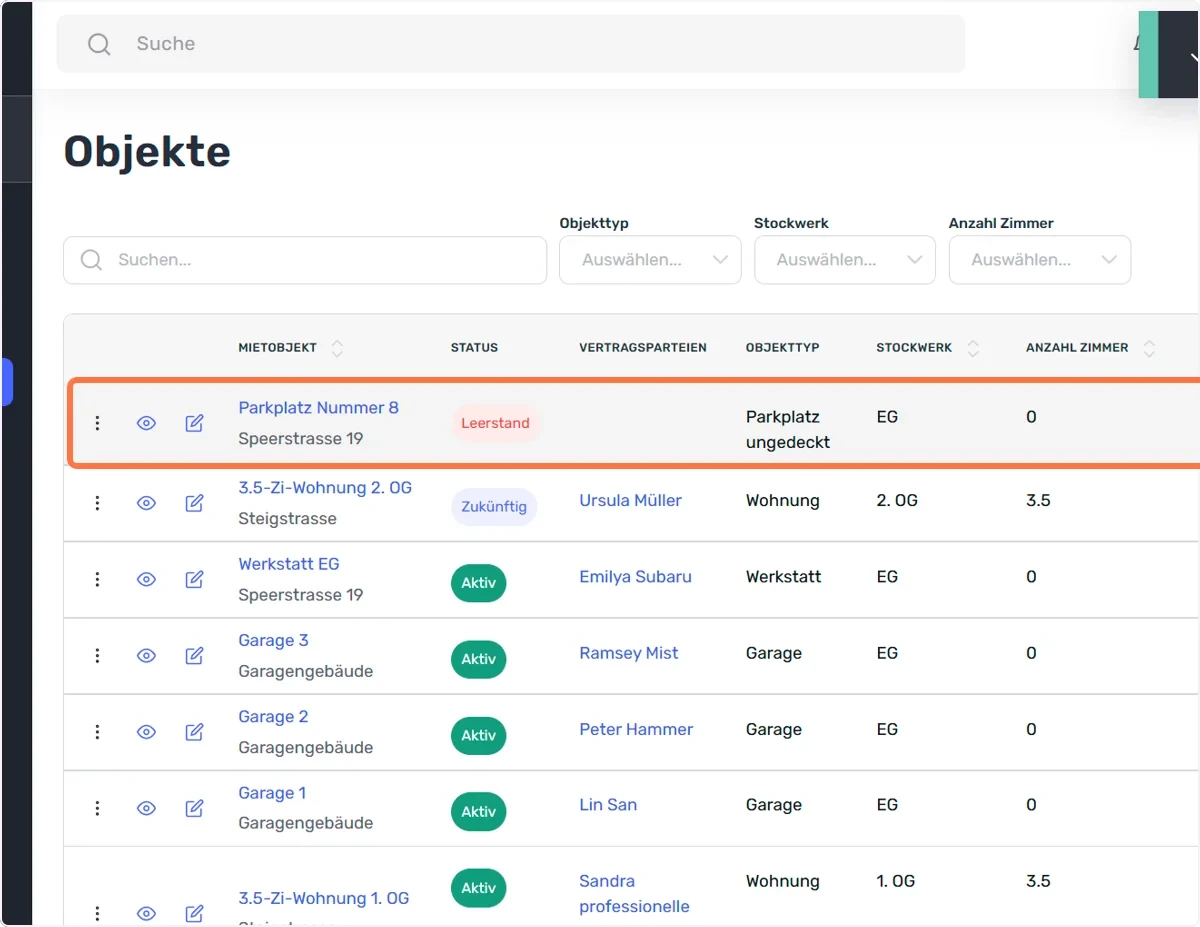This screenshot has height=927, width=1200.
Task: Open the Objekttyp filter dropdown
Action: point(650,260)
